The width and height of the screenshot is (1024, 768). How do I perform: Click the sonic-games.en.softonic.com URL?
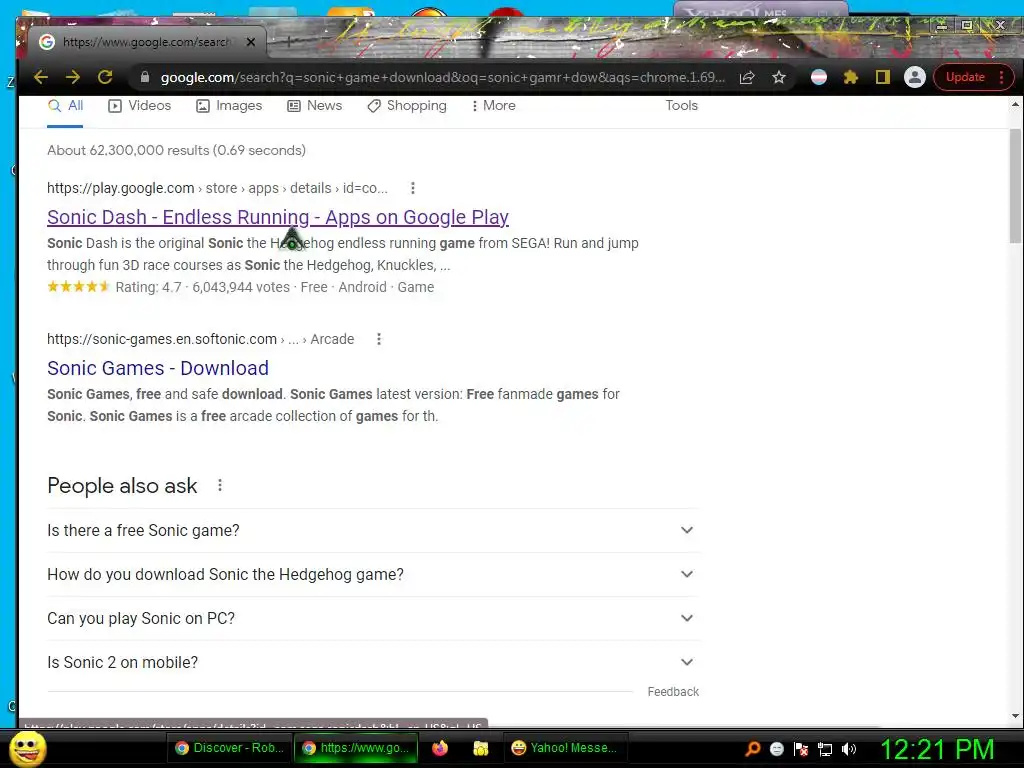[x=200, y=339]
